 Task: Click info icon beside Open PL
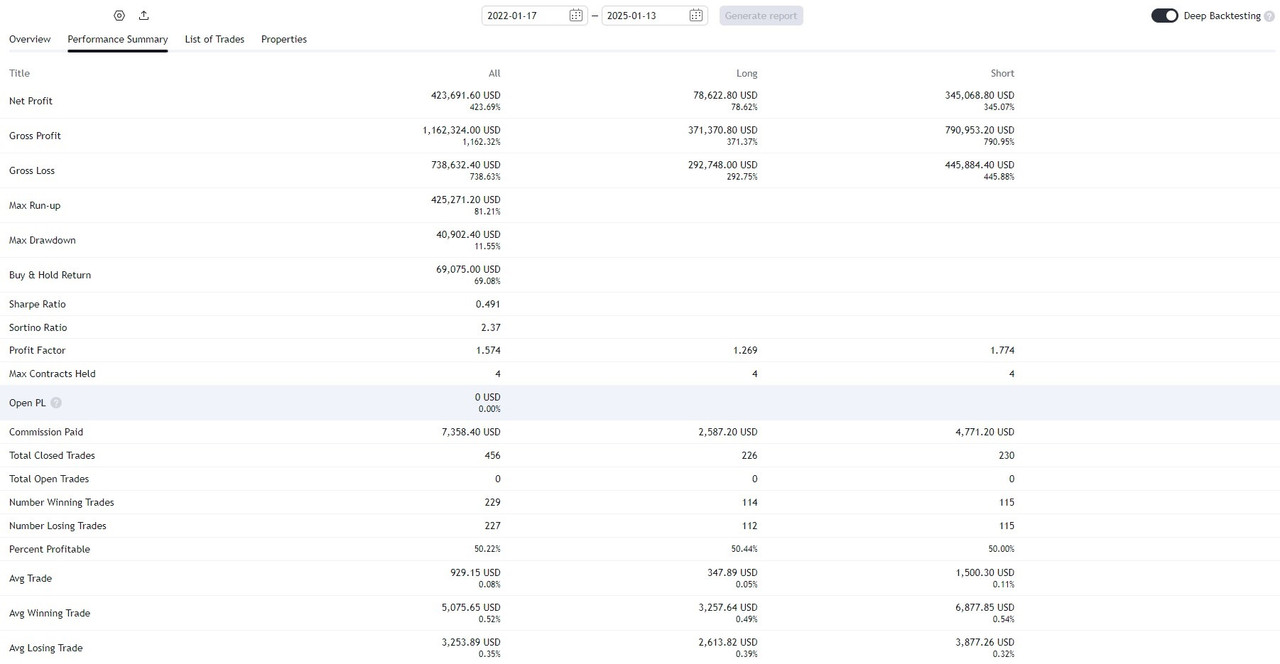click(x=56, y=403)
